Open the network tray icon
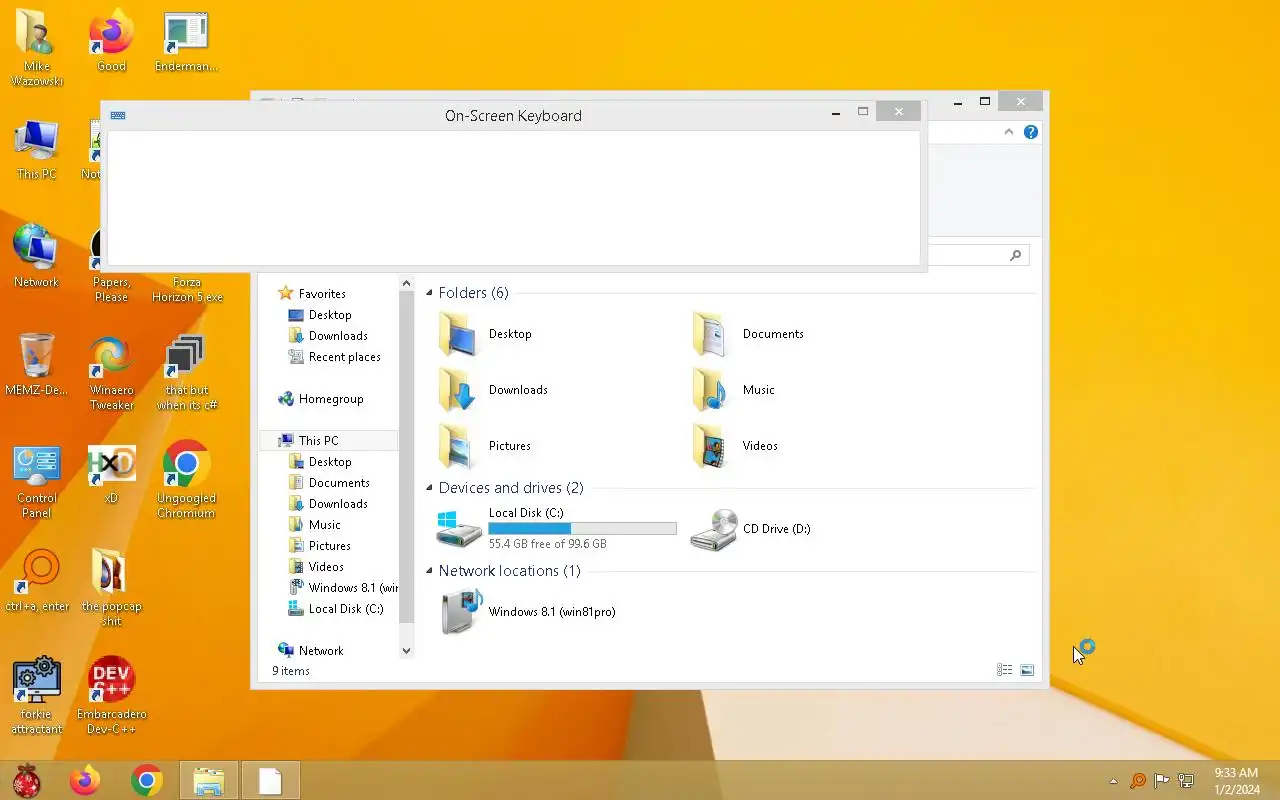This screenshot has width=1280, height=800. (x=1186, y=781)
